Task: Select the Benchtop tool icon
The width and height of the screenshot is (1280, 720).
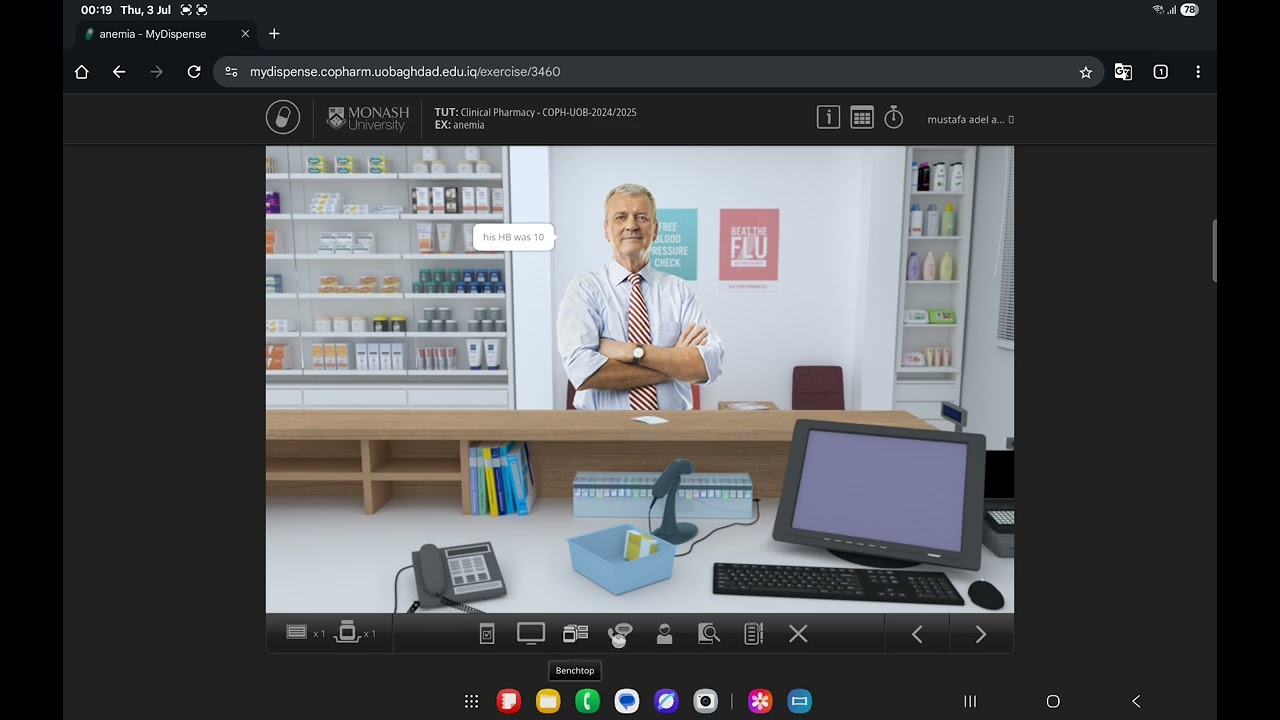Action: [575, 633]
